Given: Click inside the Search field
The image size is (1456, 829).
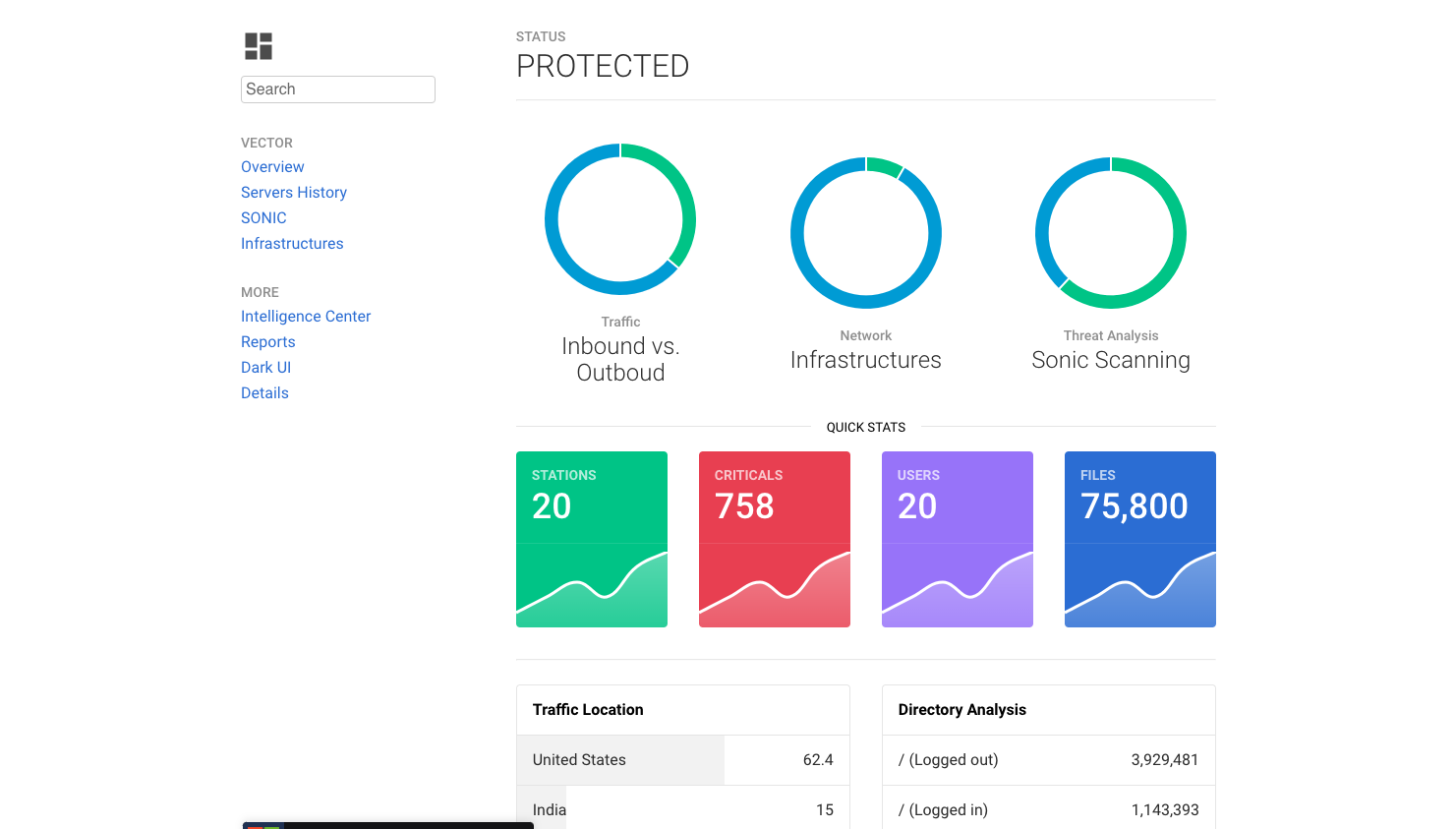Looking at the screenshot, I should [337, 89].
